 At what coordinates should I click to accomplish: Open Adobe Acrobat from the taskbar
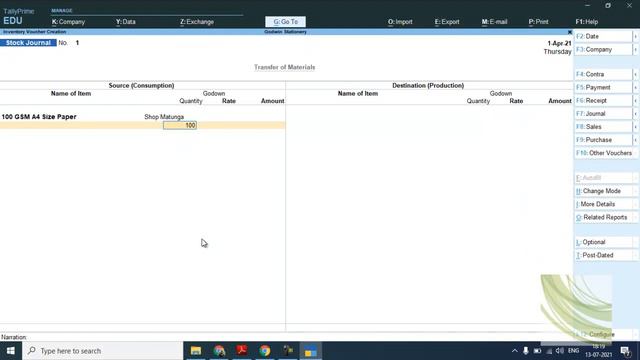click(242, 351)
